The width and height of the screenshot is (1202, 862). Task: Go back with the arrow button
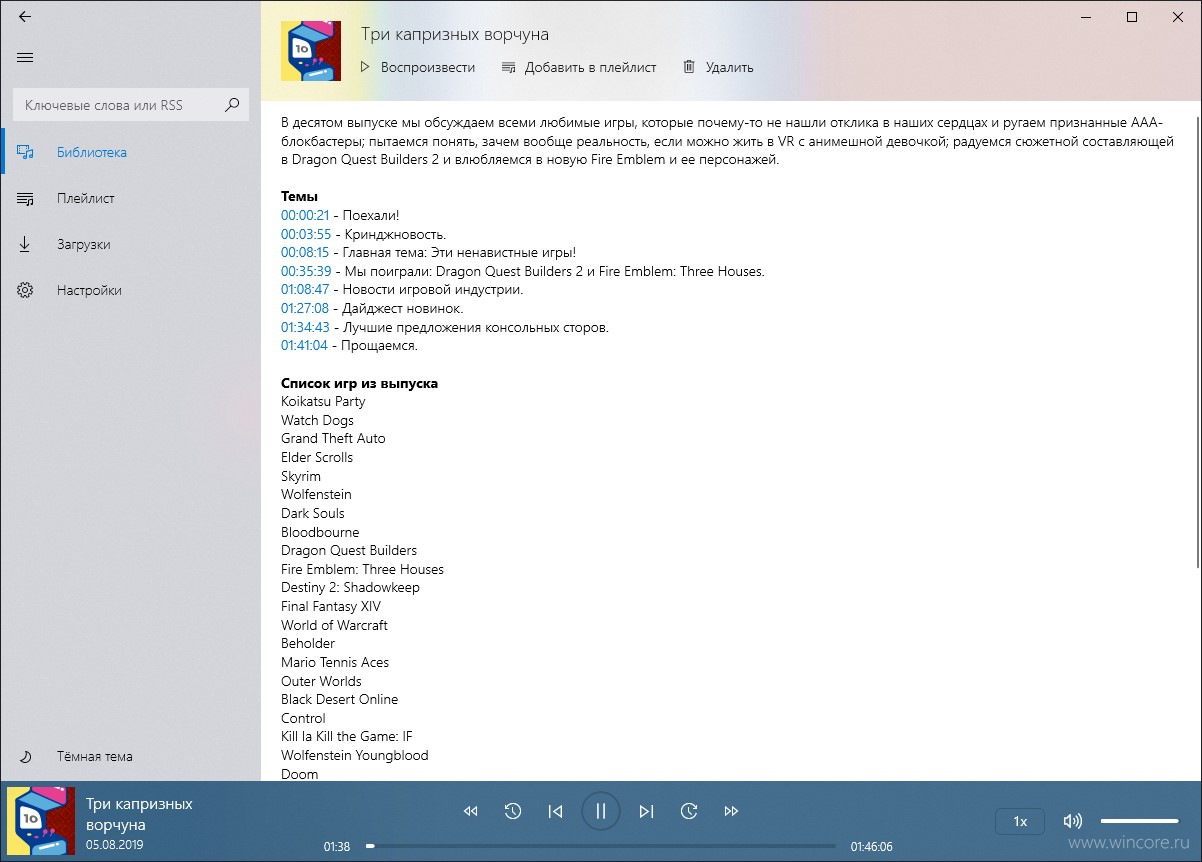[25, 16]
